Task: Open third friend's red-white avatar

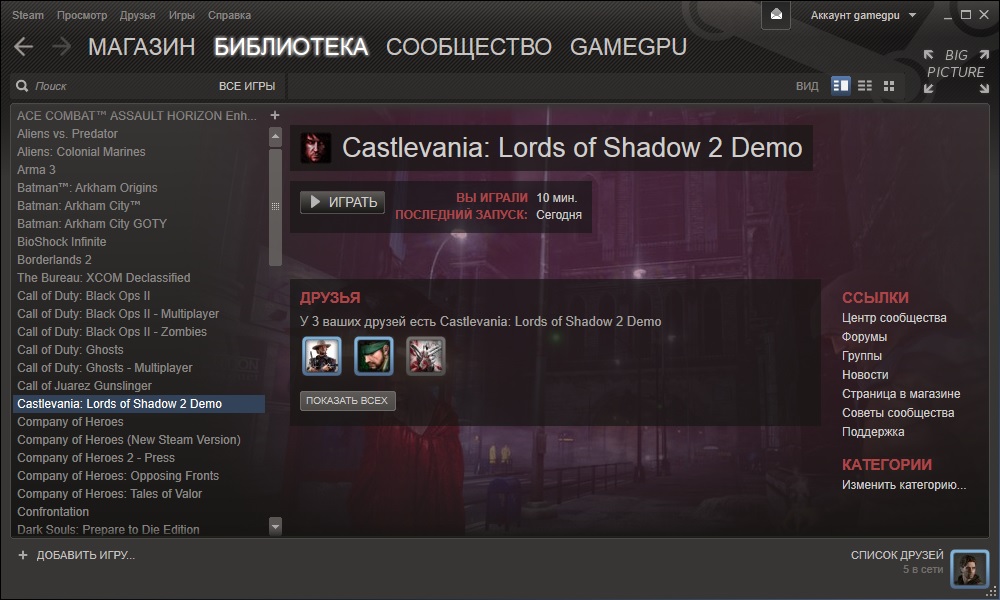Action: point(425,356)
